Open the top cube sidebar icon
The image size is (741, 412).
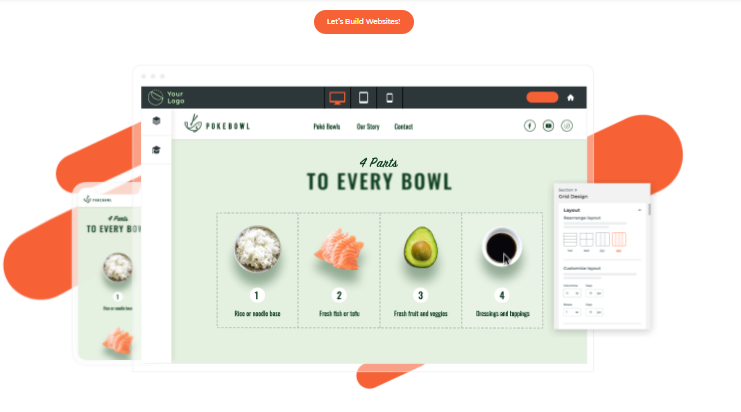point(156,120)
